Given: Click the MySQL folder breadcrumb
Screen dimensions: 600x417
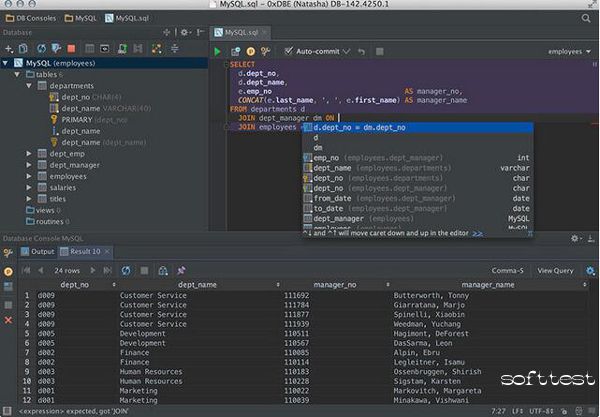Looking at the screenshot, I should click(x=81, y=18).
